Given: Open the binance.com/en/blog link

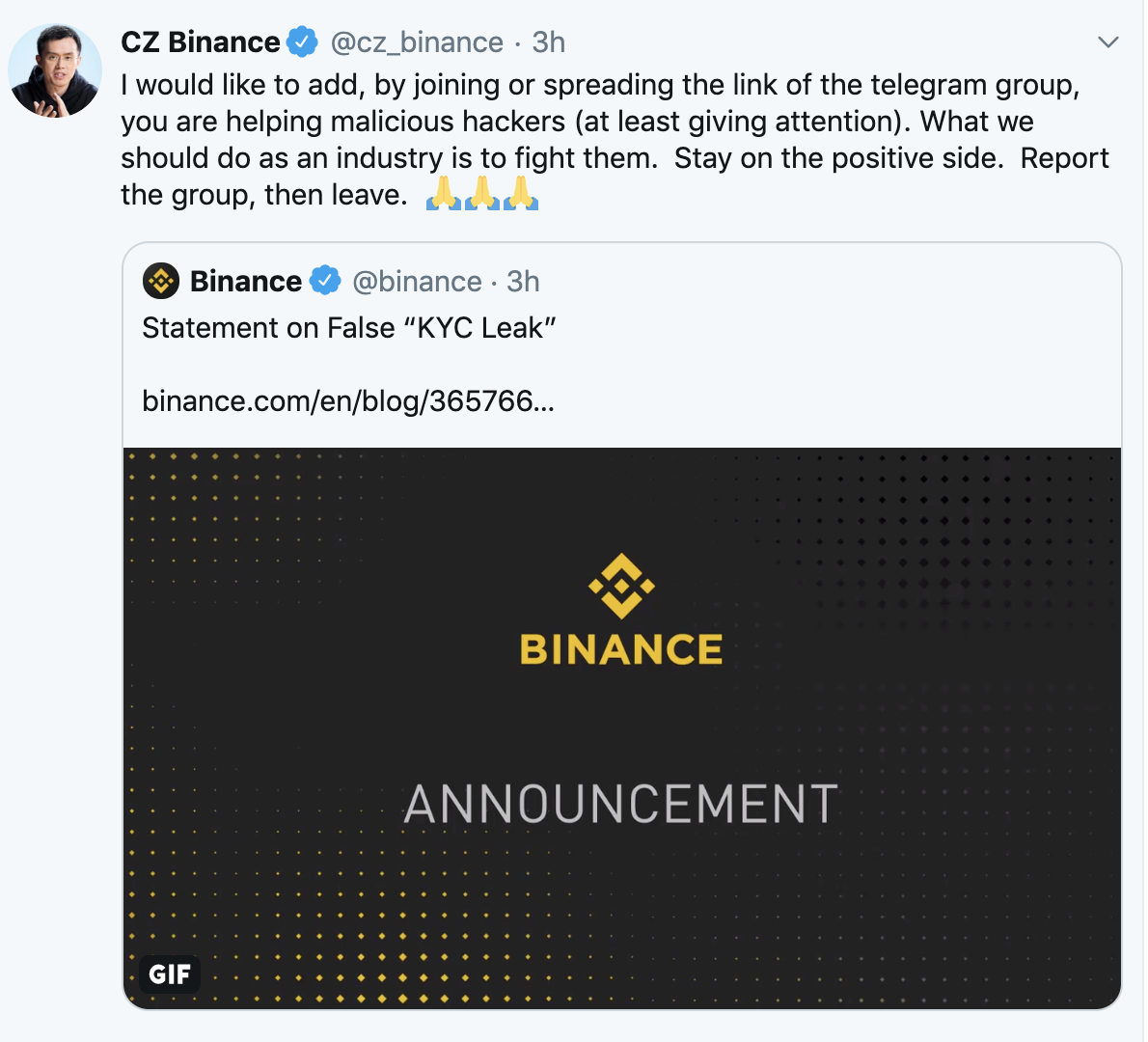Looking at the screenshot, I should [347, 401].
